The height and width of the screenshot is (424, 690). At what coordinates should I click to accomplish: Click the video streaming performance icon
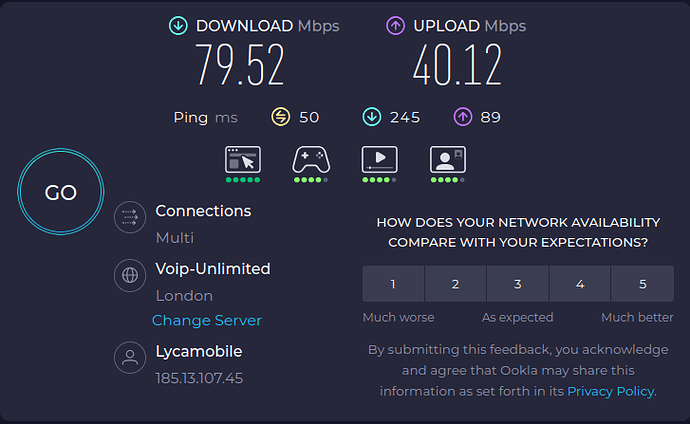click(x=379, y=160)
